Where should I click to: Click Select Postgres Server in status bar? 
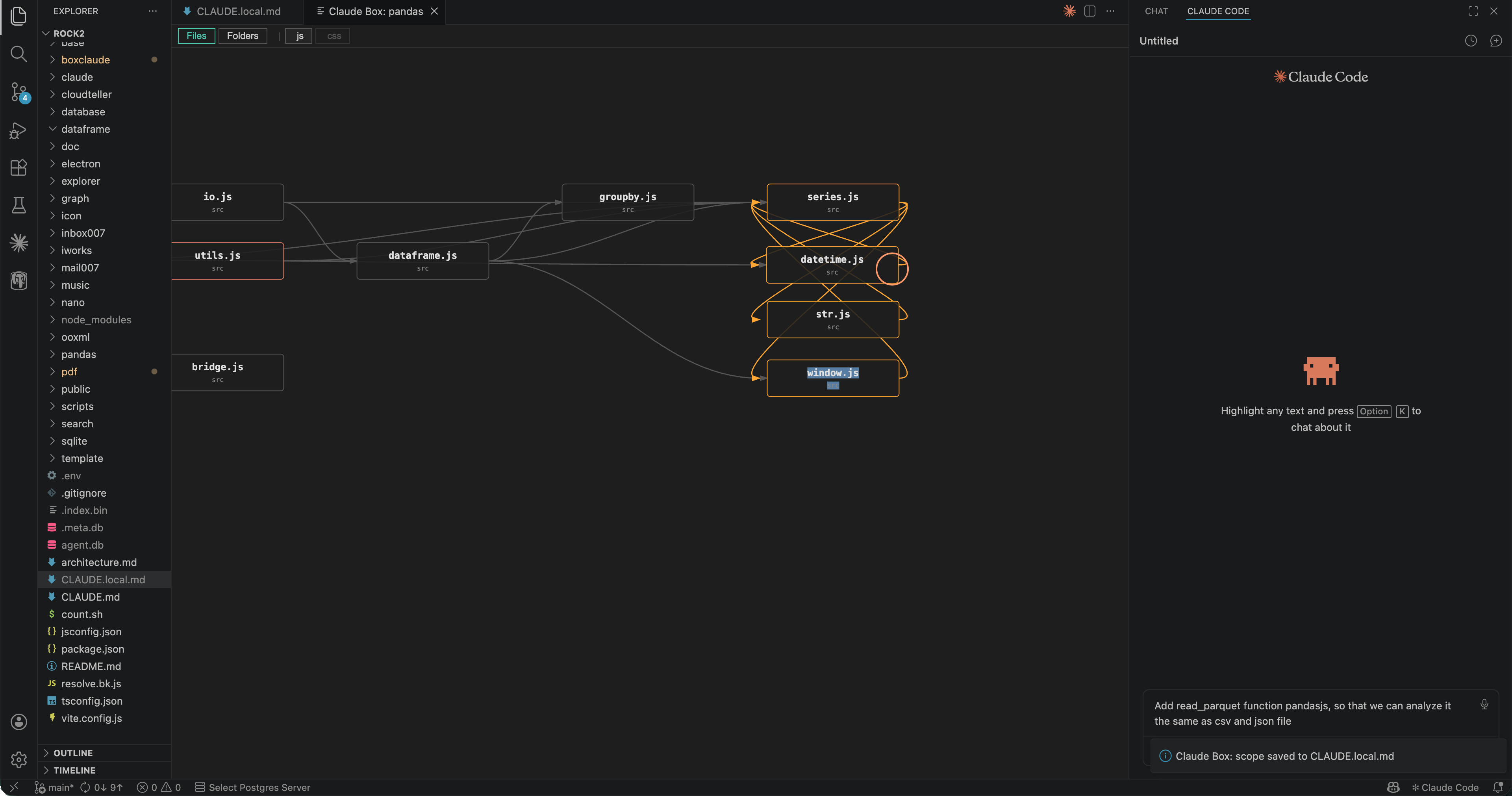click(252, 787)
